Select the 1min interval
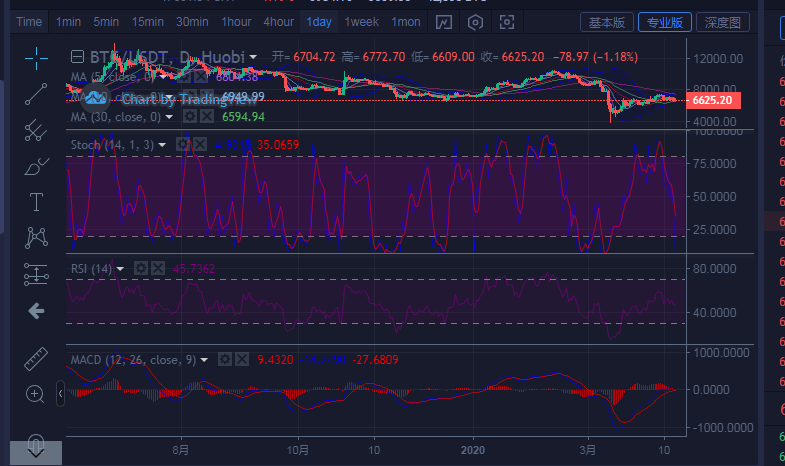This screenshot has width=785, height=466. [x=69, y=22]
